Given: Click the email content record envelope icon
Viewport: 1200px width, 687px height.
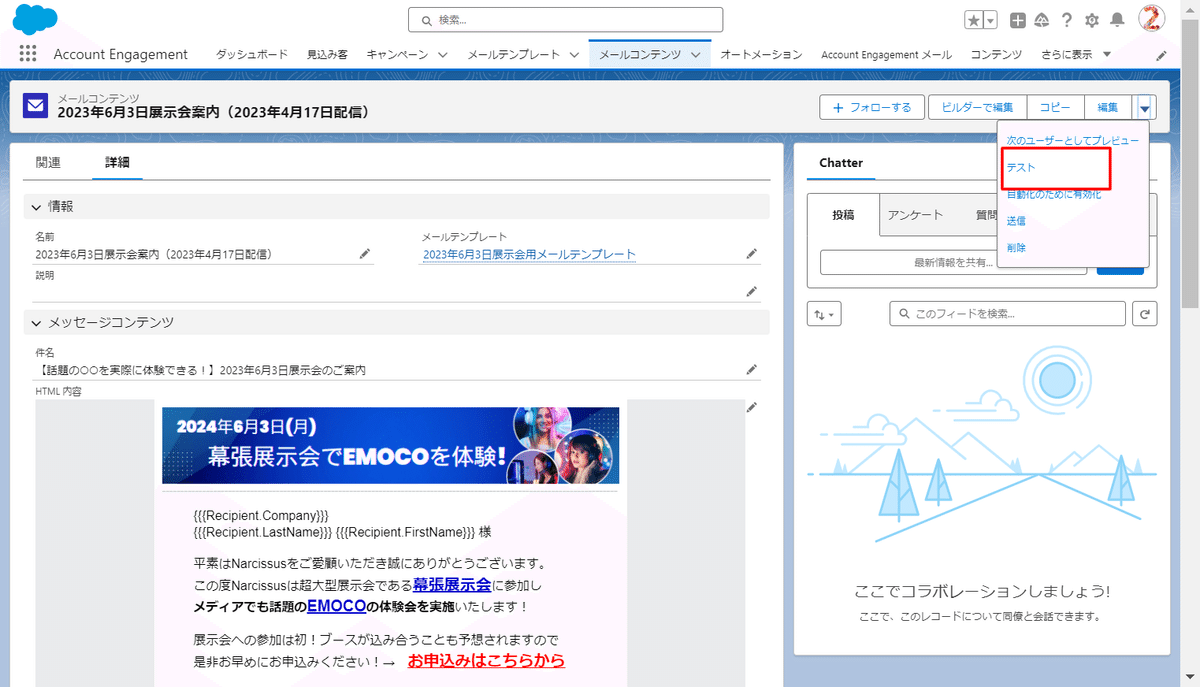Looking at the screenshot, I should (x=35, y=105).
